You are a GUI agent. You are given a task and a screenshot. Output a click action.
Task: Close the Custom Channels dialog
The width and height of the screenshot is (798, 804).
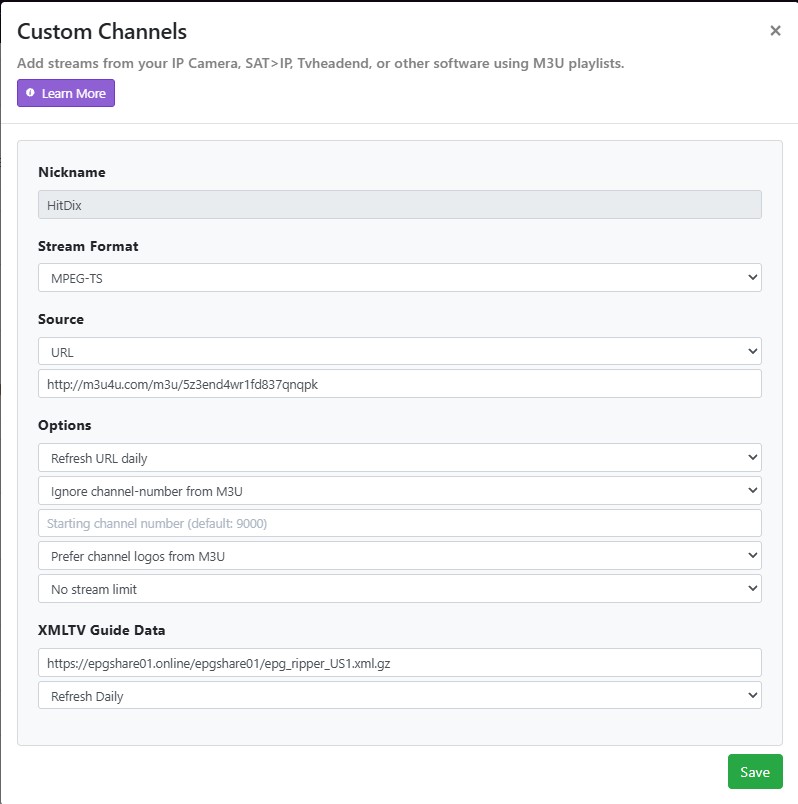point(775,31)
